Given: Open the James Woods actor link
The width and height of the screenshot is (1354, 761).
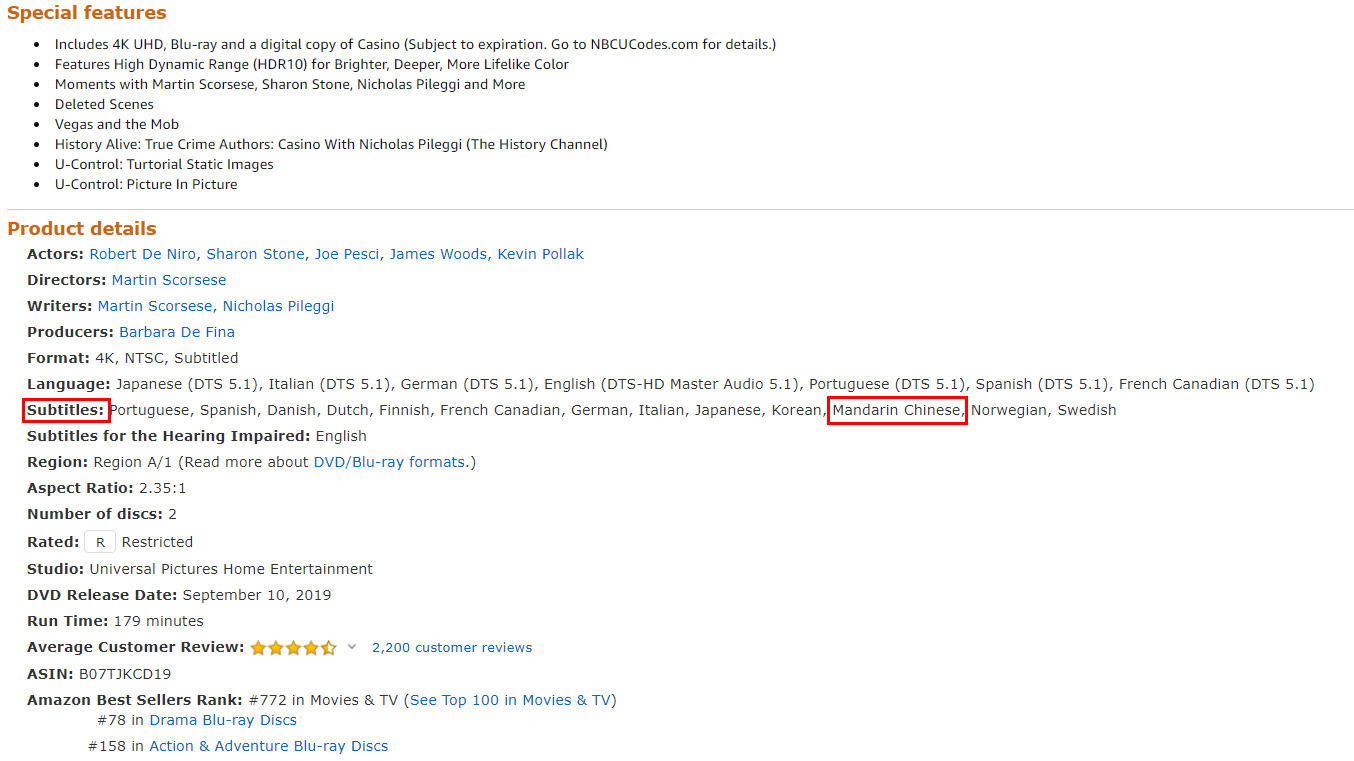Looking at the screenshot, I should point(438,254).
